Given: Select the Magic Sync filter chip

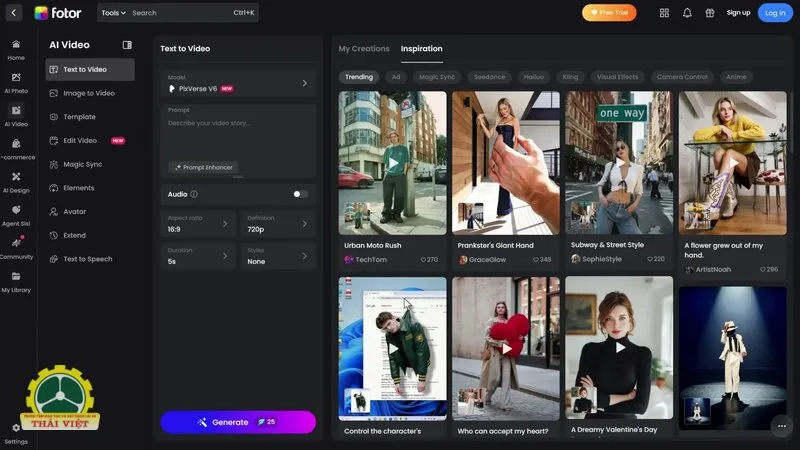Looking at the screenshot, I should (x=437, y=77).
